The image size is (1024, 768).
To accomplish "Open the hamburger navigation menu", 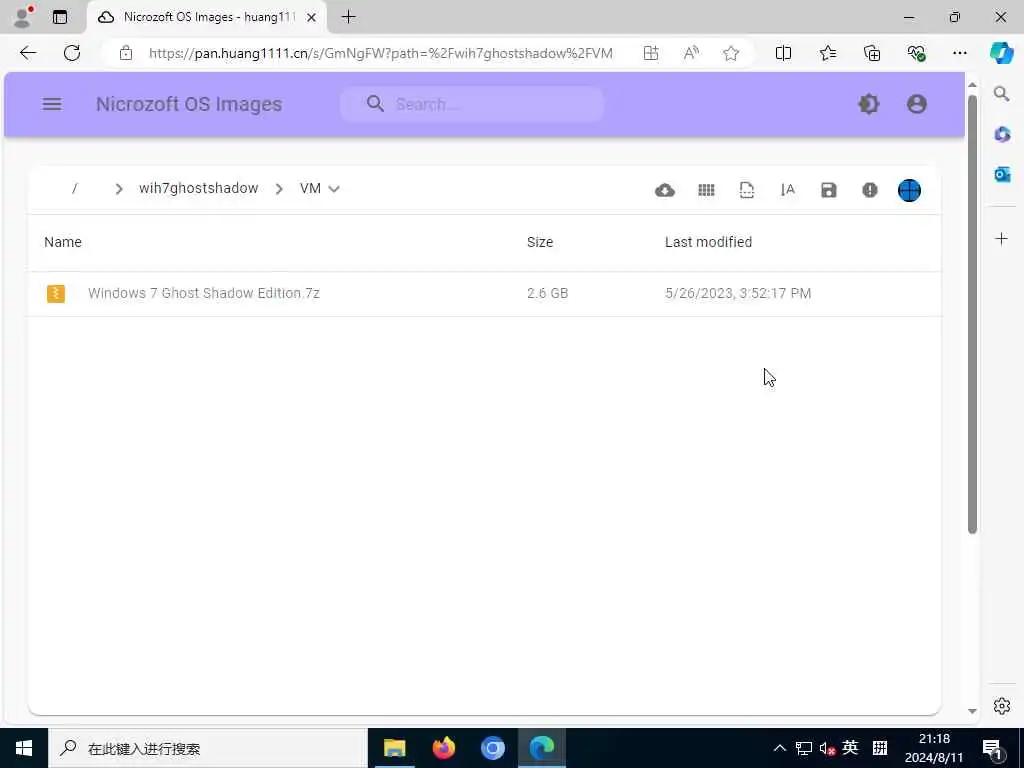I will click(52, 104).
